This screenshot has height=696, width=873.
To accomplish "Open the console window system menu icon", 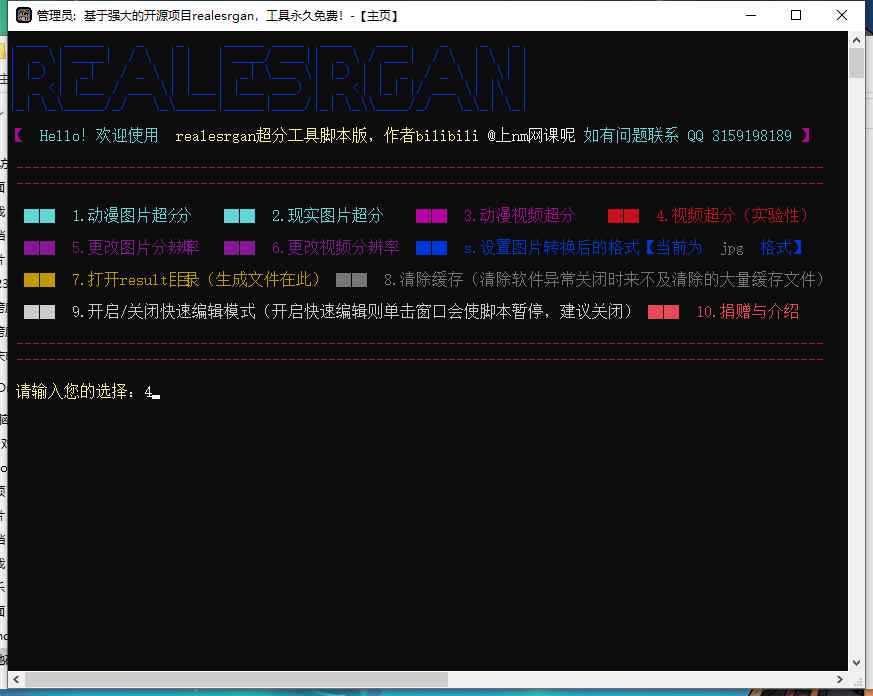I will pos(23,15).
